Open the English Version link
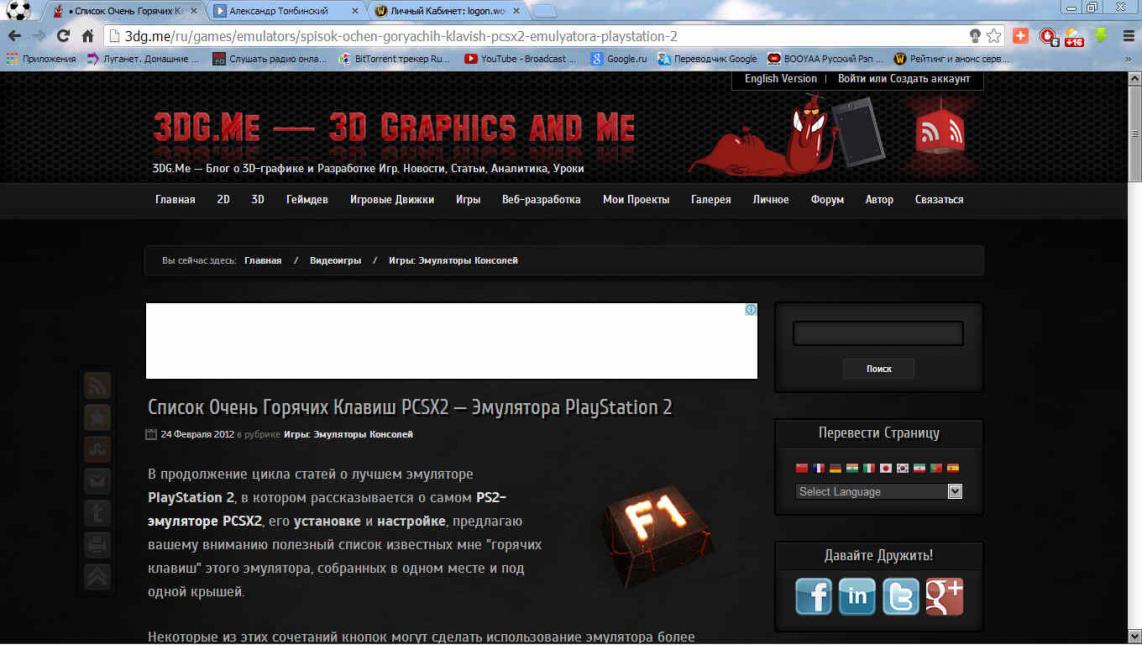The width and height of the screenshot is (1142, 645). point(780,79)
